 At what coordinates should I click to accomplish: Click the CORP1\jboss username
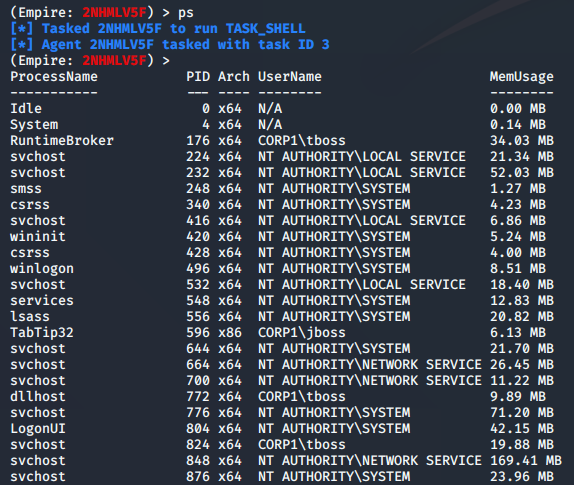coord(302,333)
